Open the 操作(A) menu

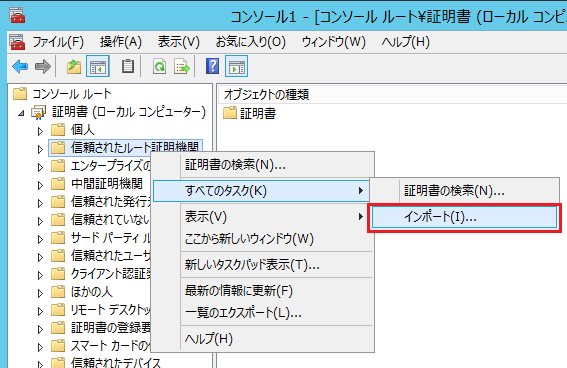pos(121,42)
